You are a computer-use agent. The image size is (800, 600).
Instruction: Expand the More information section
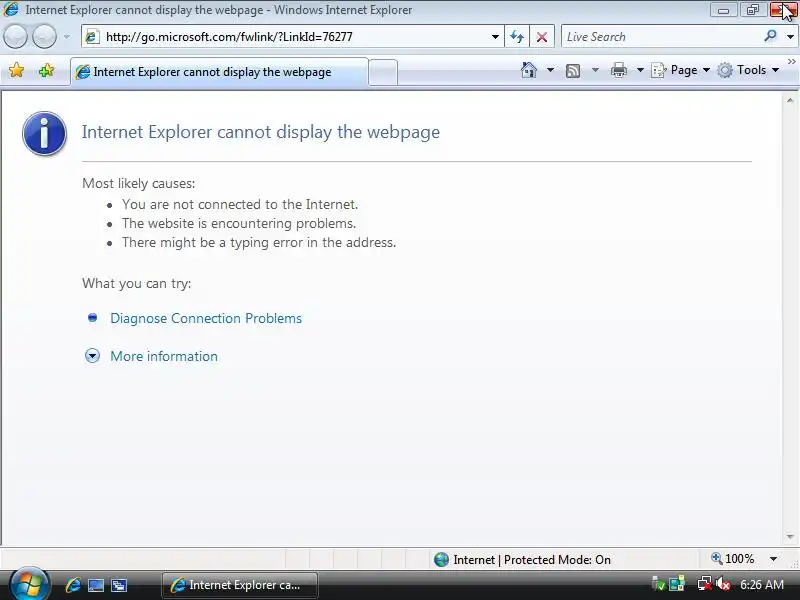click(164, 356)
